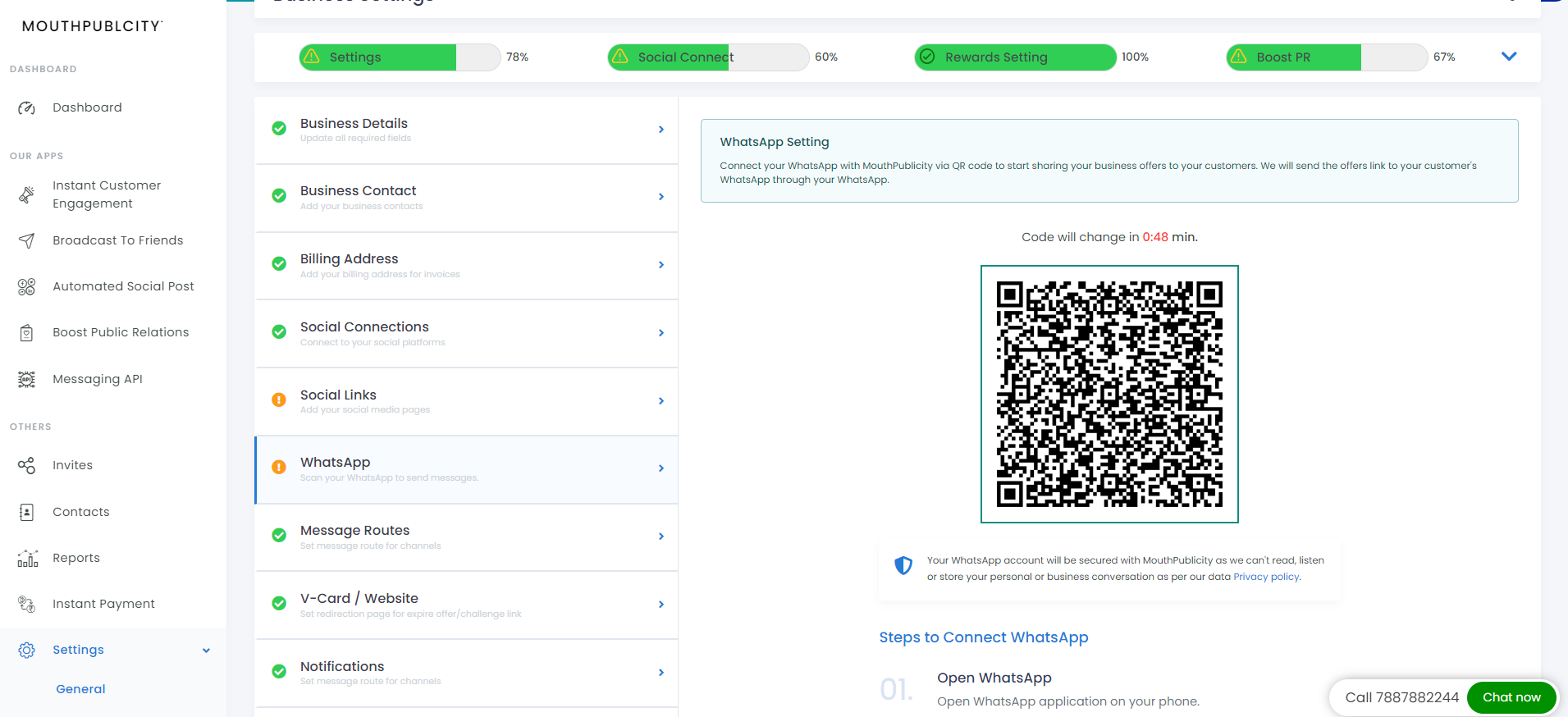Screen dimensions: 1568x717
Task: Click the Instant Payment coins icon
Action: tap(26, 604)
